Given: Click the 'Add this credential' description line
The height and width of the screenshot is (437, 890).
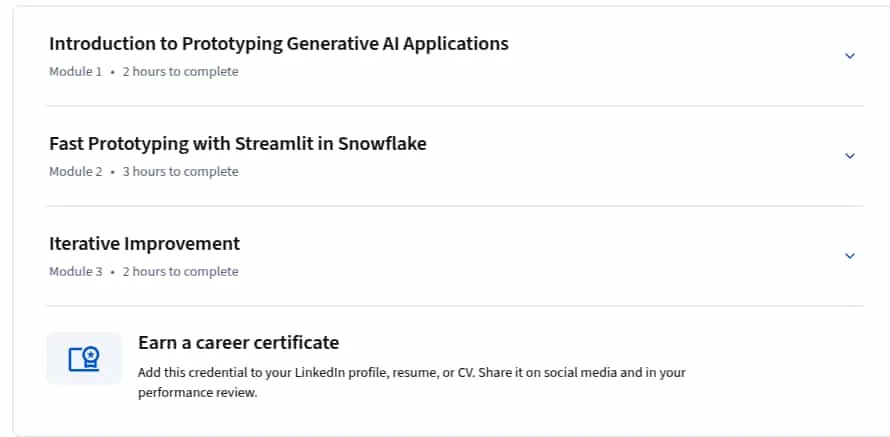Looking at the screenshot, I should pos(412,373).
